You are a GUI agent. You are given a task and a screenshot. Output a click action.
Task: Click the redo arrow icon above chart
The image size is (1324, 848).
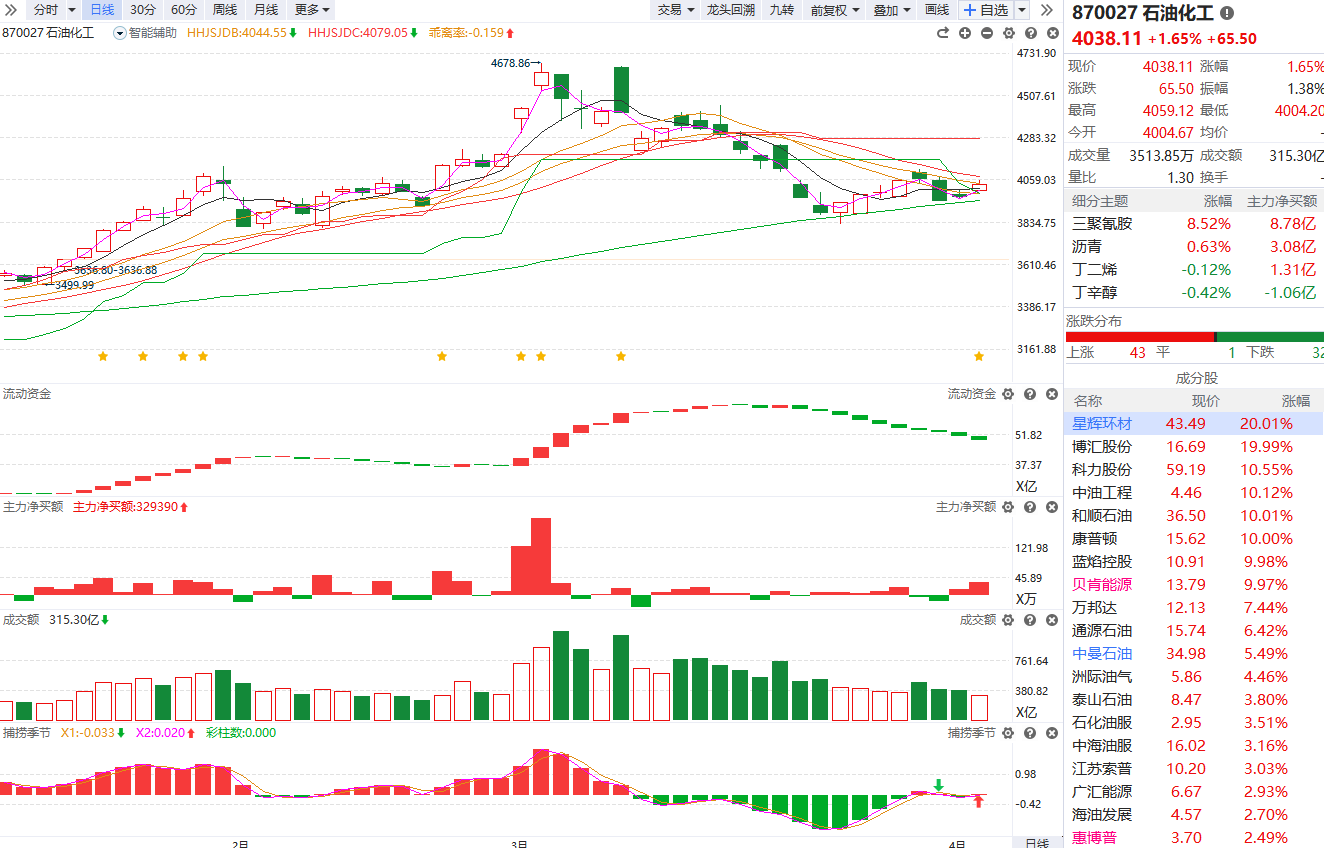coord(942,33)
